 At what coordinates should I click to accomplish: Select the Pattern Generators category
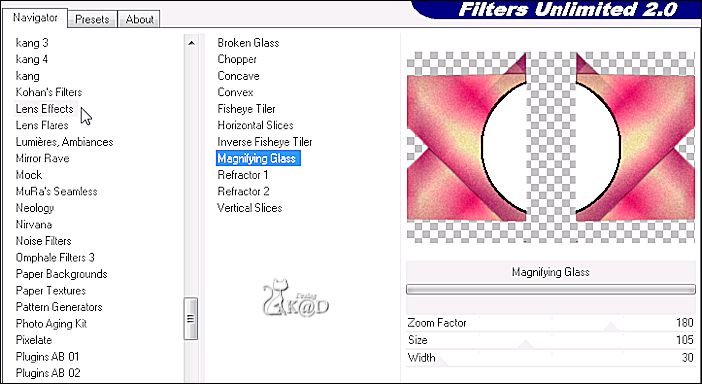pos(59,307)
